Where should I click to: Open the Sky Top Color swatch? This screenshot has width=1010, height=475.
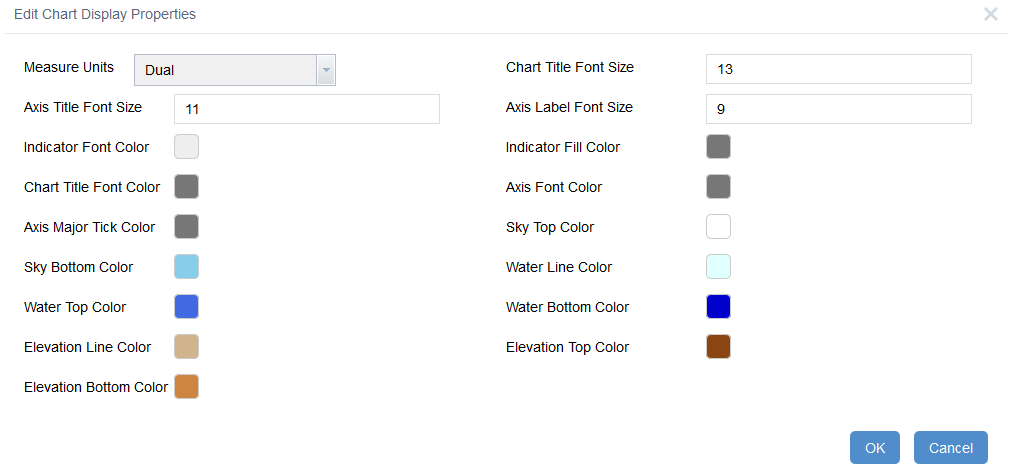718,227
